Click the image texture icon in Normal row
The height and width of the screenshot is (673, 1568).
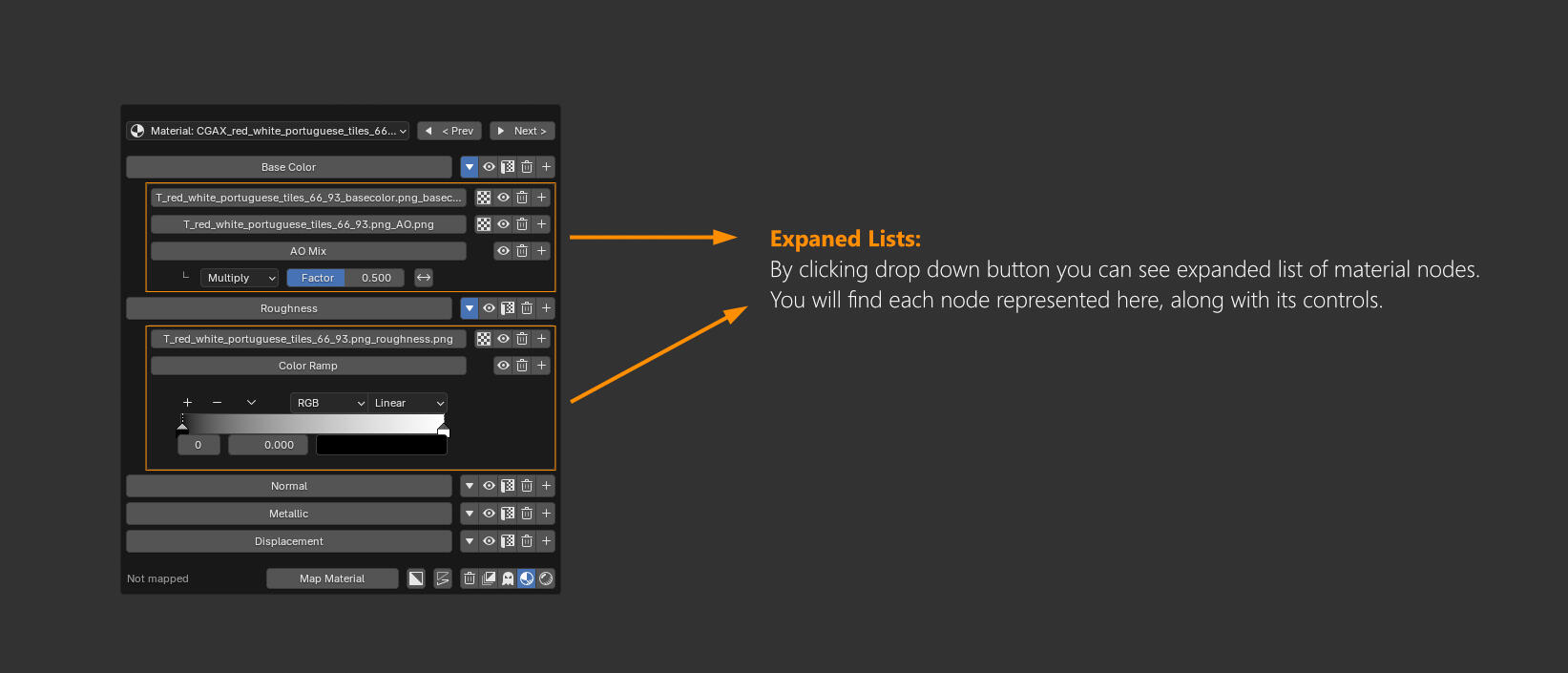pyautogui.click(x=508, y=486)
